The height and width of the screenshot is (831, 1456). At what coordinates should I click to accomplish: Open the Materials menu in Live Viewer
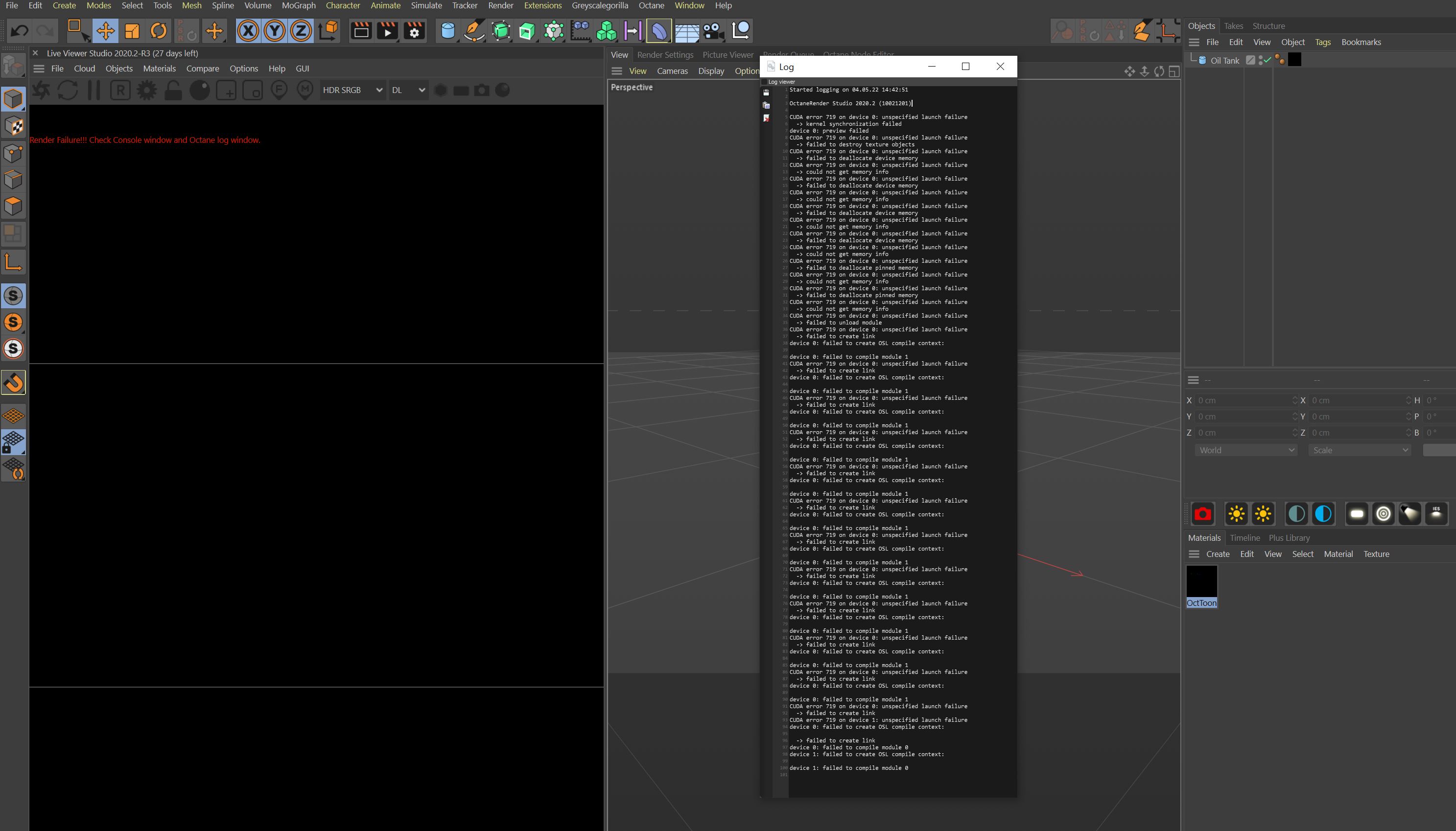(159, 69)
